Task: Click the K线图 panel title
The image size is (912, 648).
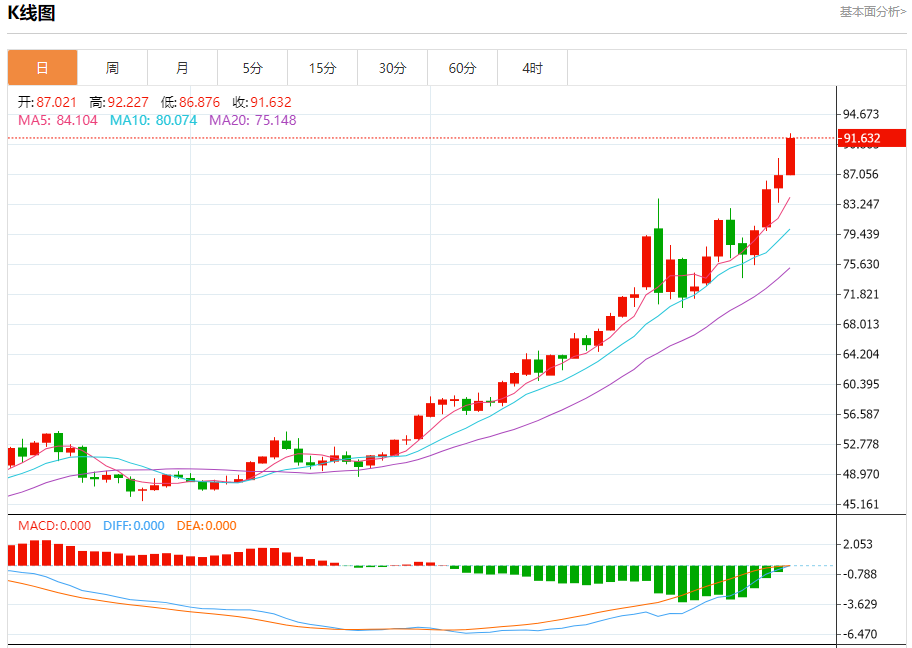Action: 32,13
